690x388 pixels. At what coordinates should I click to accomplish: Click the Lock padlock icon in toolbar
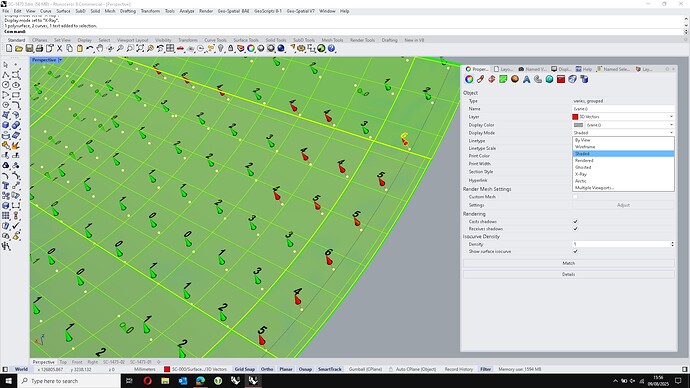pos(231,48)
